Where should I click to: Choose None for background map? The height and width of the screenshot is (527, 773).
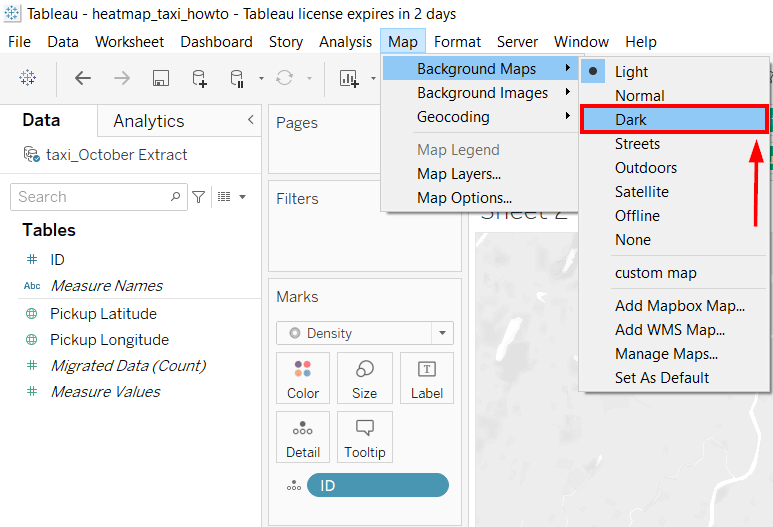(674, 240)
